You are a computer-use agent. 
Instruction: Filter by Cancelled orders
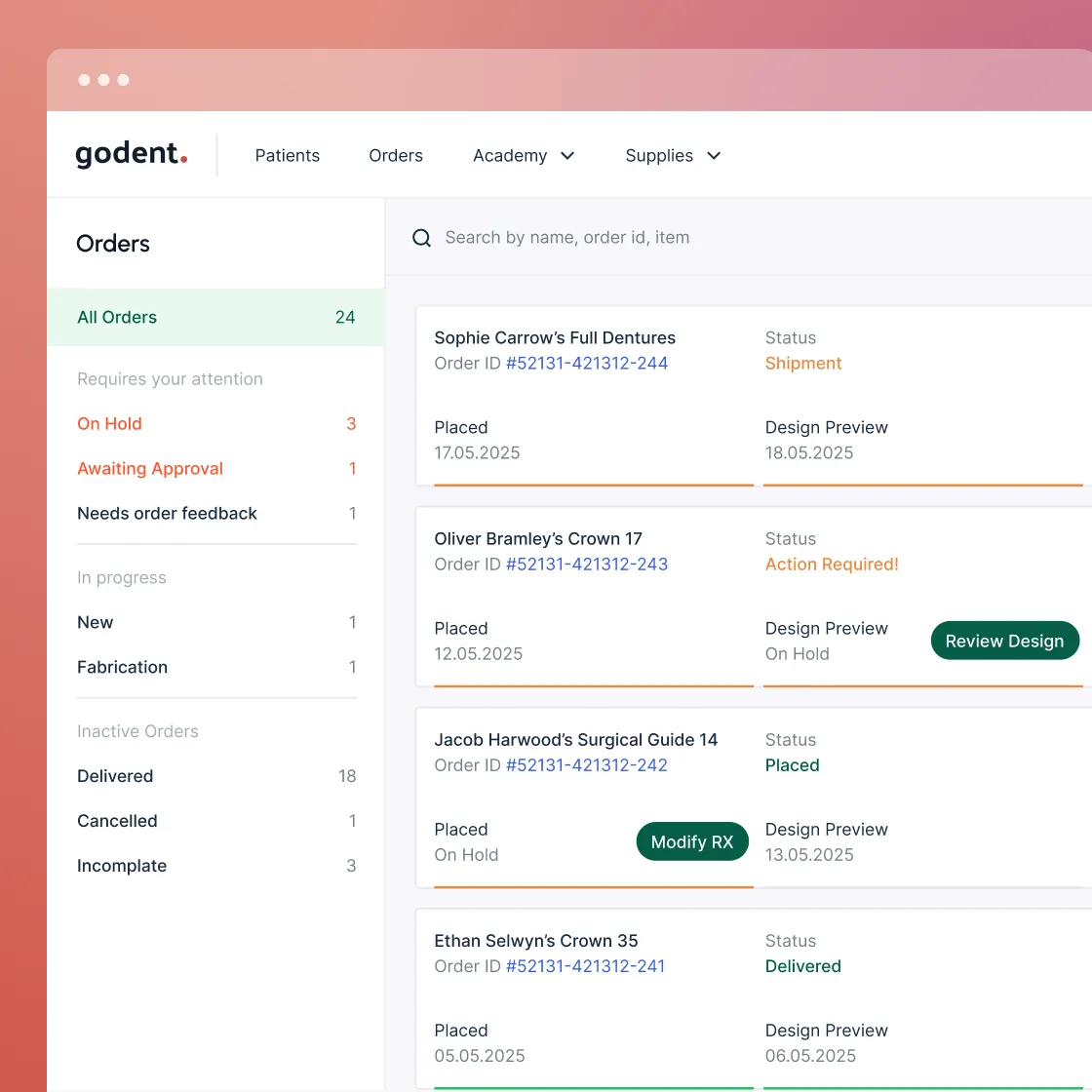pyautogui.click(x=215, y=821)
